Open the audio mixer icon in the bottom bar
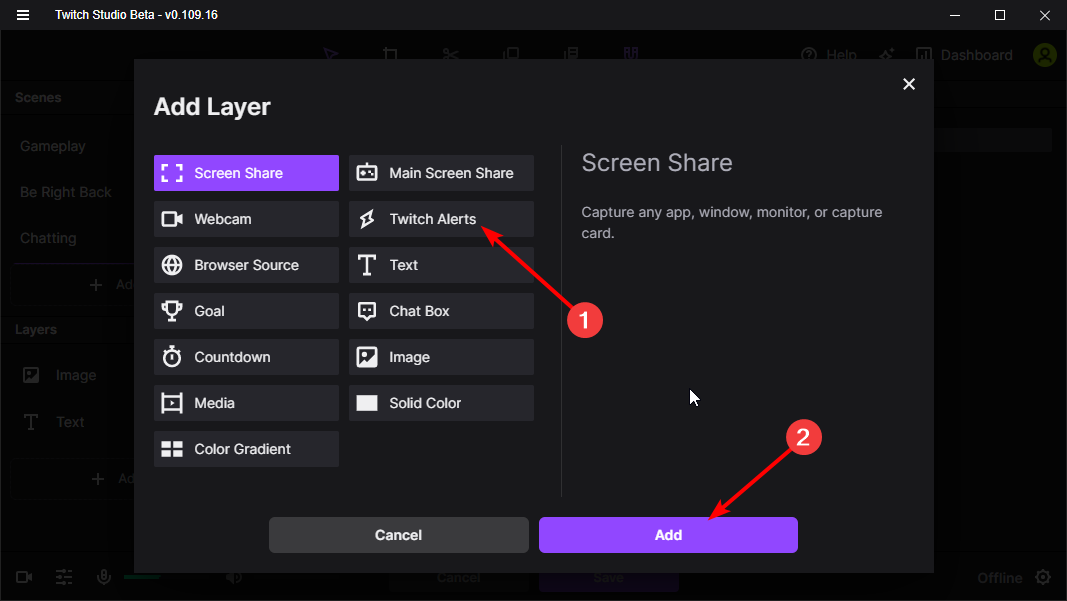The image size is (1067, 601). [x=63, y=577]
